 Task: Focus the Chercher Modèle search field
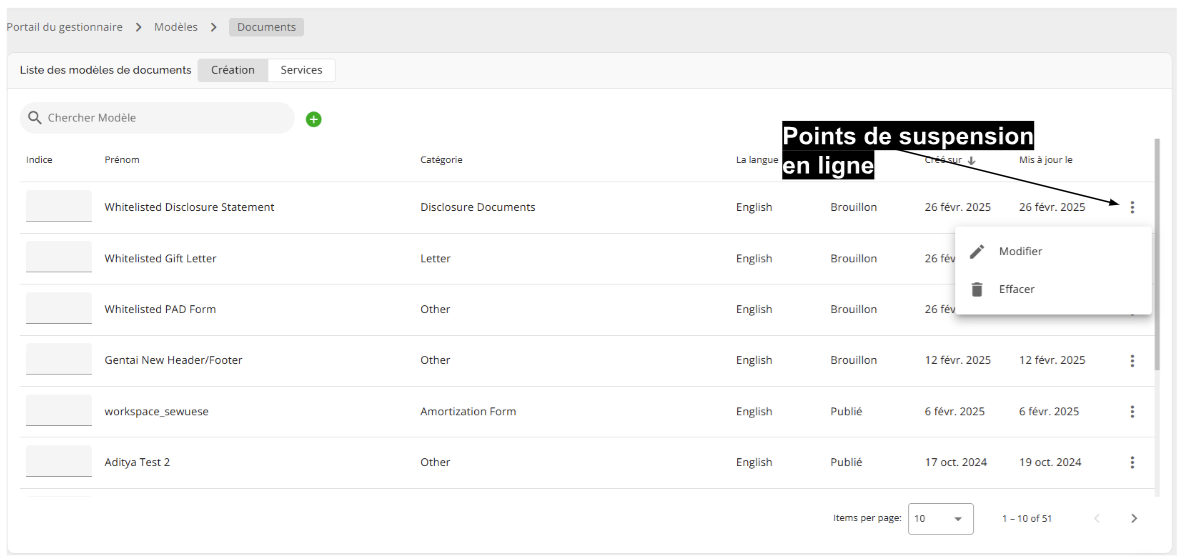(157, 118)
